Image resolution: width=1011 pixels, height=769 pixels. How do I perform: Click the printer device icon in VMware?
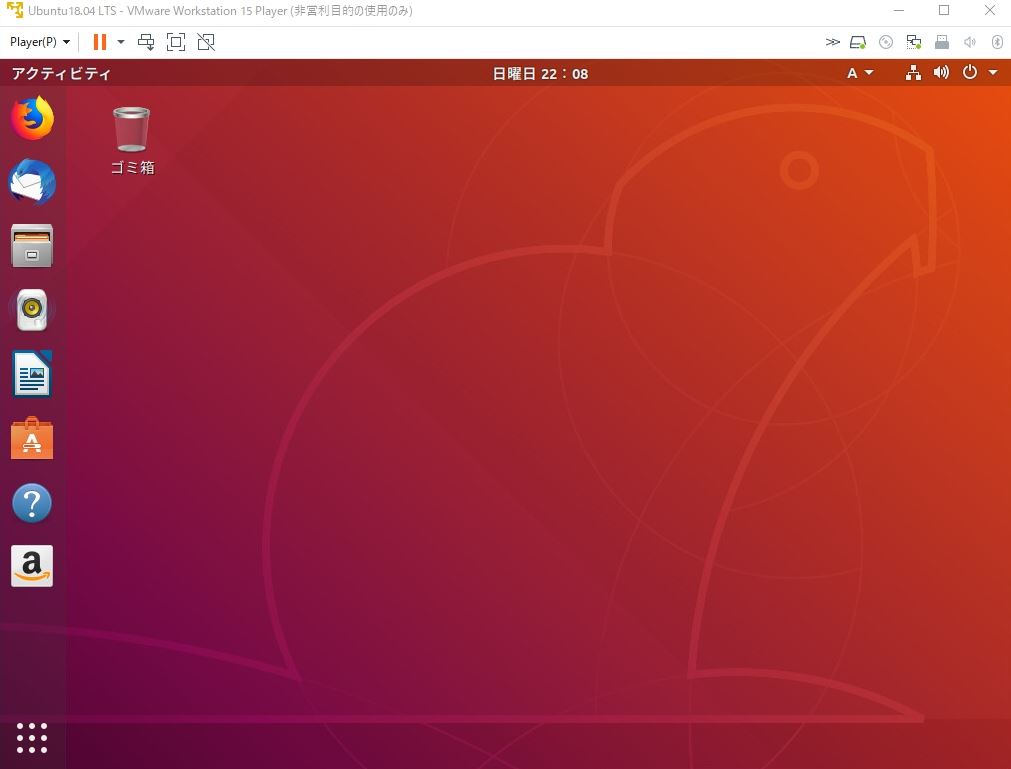942,43
